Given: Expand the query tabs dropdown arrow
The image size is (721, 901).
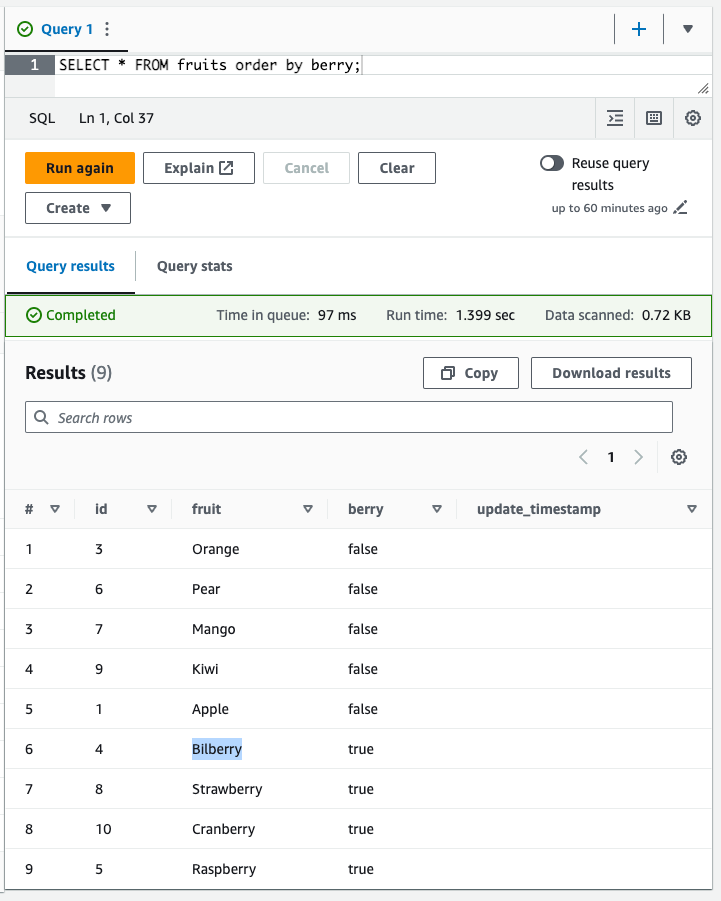Looking at the screenshot, I should coord(688,29).
